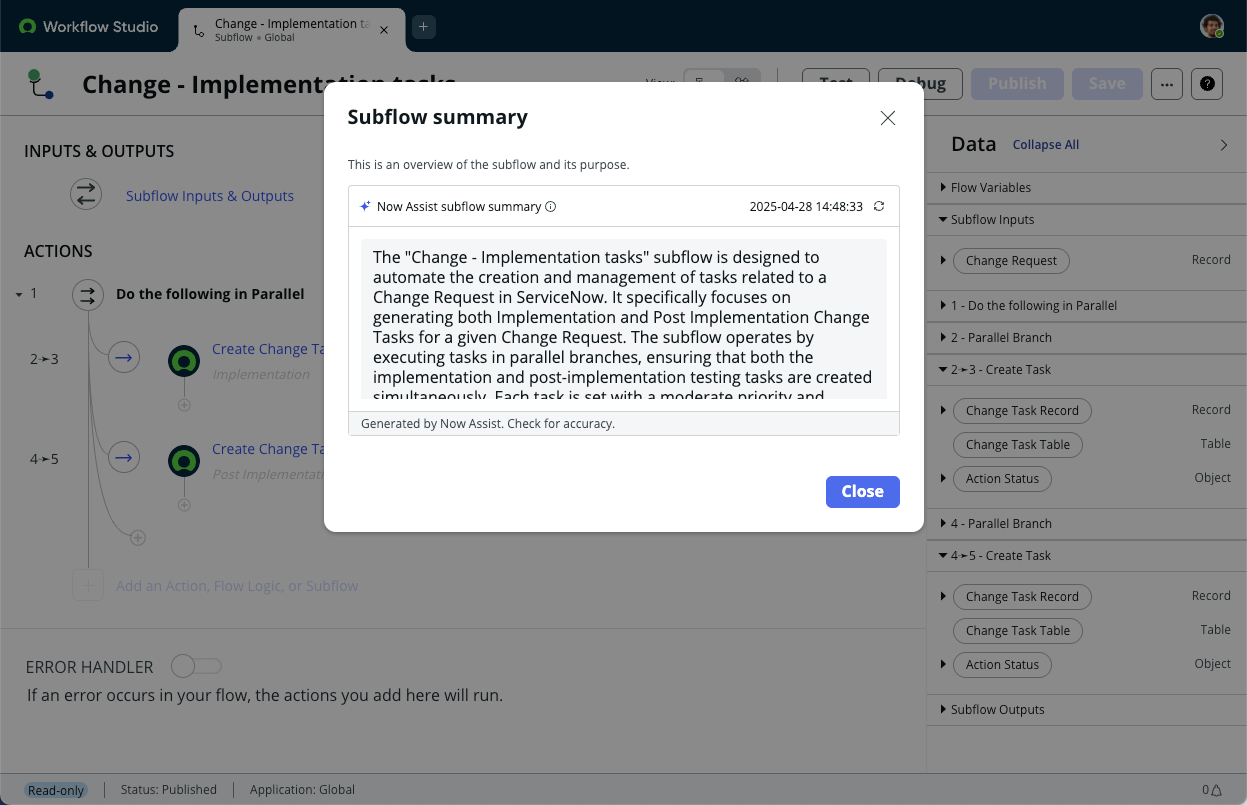Click the green Create Task icon in Post Implementation

point(184,461)
